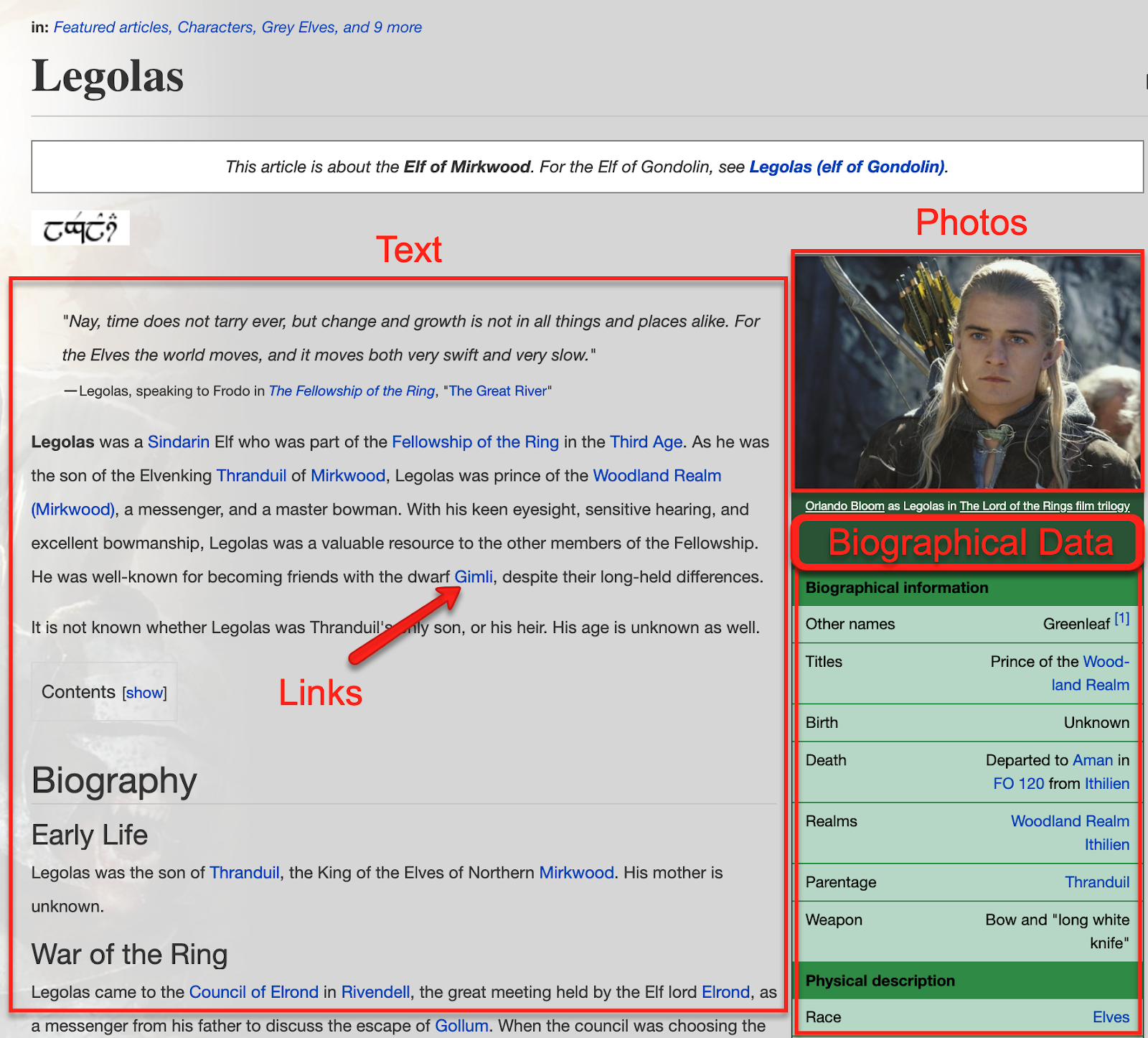This screenshot has height=1038, width=1148.
Task: Open the 'Grey Elves' category link
Action: point(298,27)
